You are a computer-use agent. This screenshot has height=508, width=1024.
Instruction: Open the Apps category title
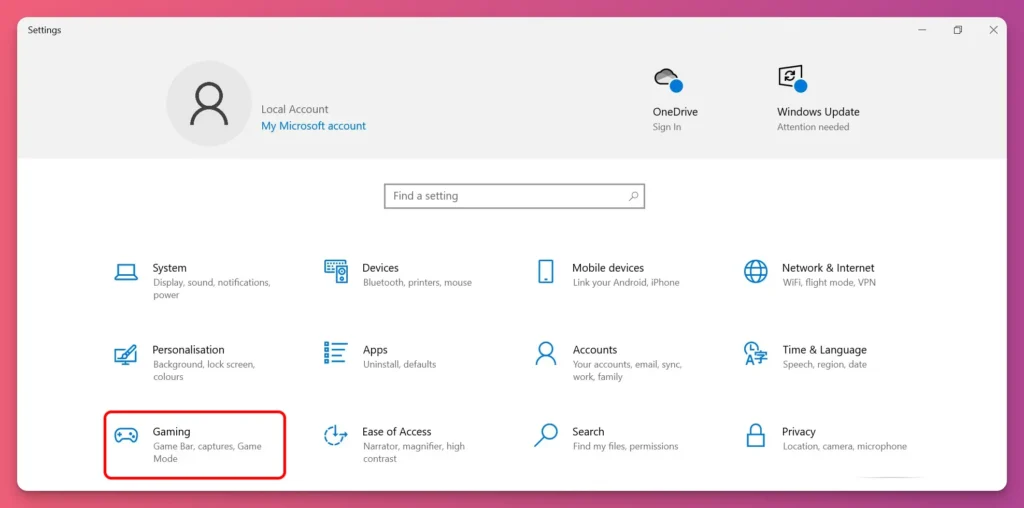pos(376,350)
